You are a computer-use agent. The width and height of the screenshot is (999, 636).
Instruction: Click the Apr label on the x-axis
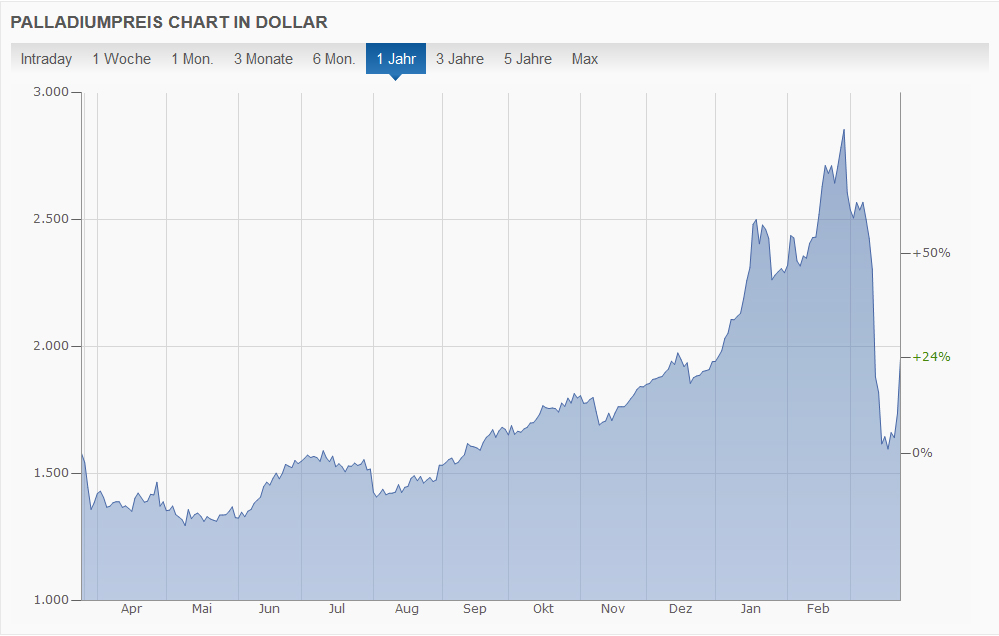coord(131,608)
